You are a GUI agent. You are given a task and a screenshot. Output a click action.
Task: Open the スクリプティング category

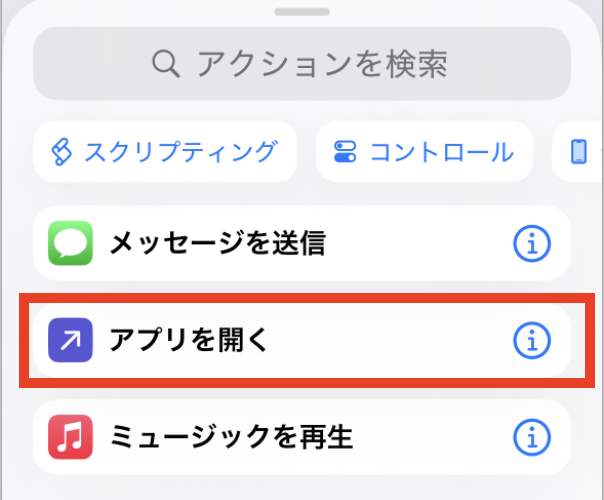tap(165, 152)
